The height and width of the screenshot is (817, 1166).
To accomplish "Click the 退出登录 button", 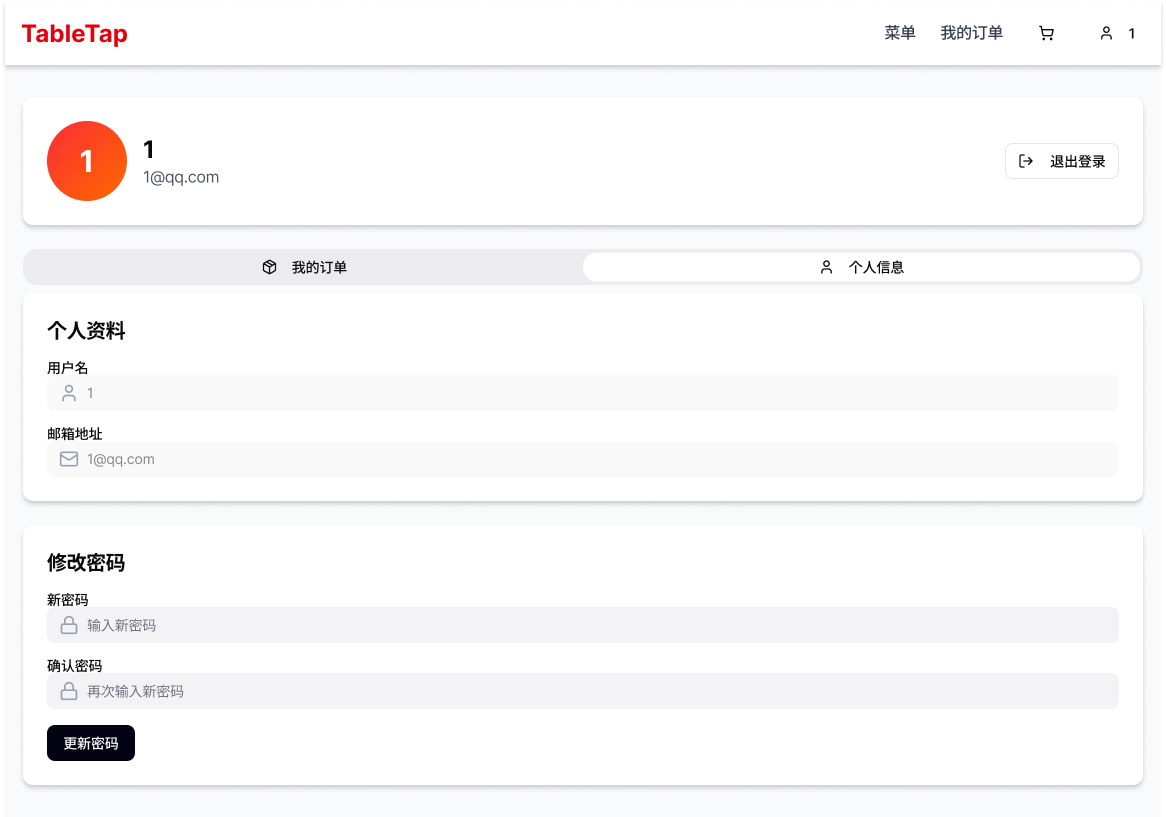I will click(1062, 161).
